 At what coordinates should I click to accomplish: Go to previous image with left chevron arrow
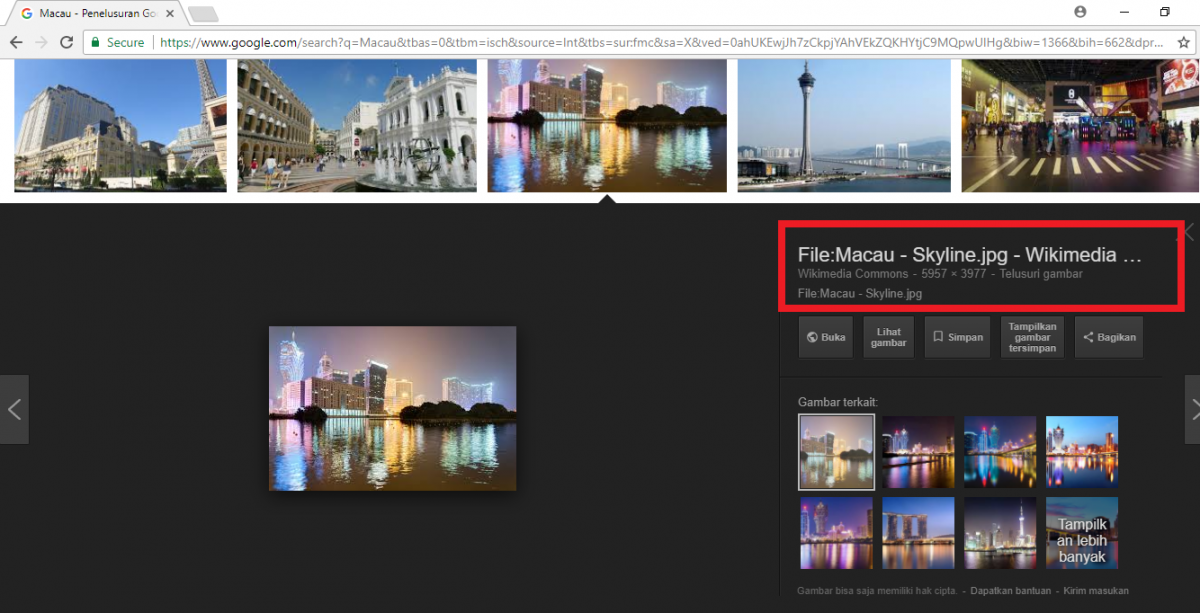(14, 409)
